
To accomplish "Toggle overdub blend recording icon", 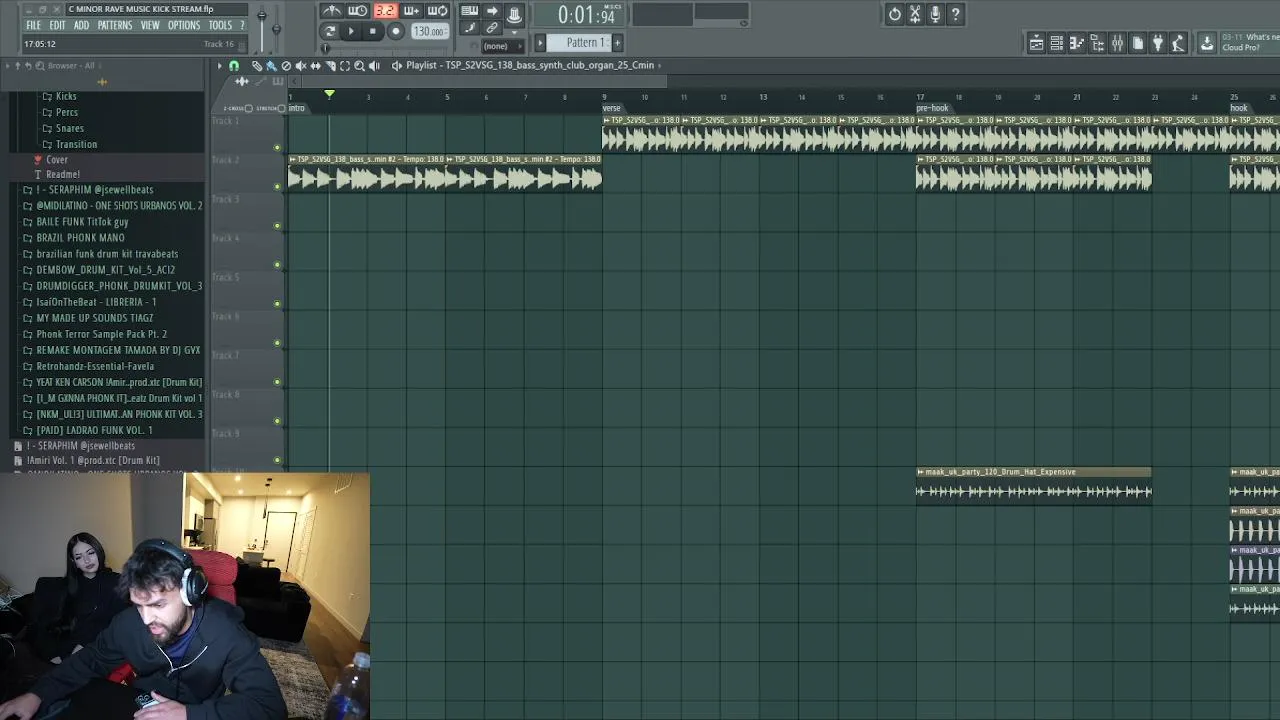I will pyautogui.click(x=411, y=11).
